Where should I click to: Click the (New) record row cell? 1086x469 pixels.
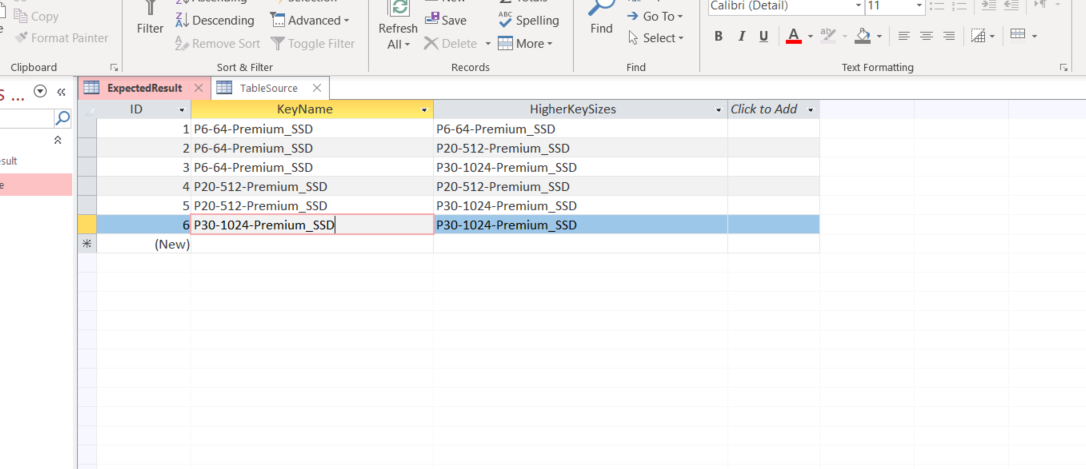pyautogui.click(x=143, y=244)
